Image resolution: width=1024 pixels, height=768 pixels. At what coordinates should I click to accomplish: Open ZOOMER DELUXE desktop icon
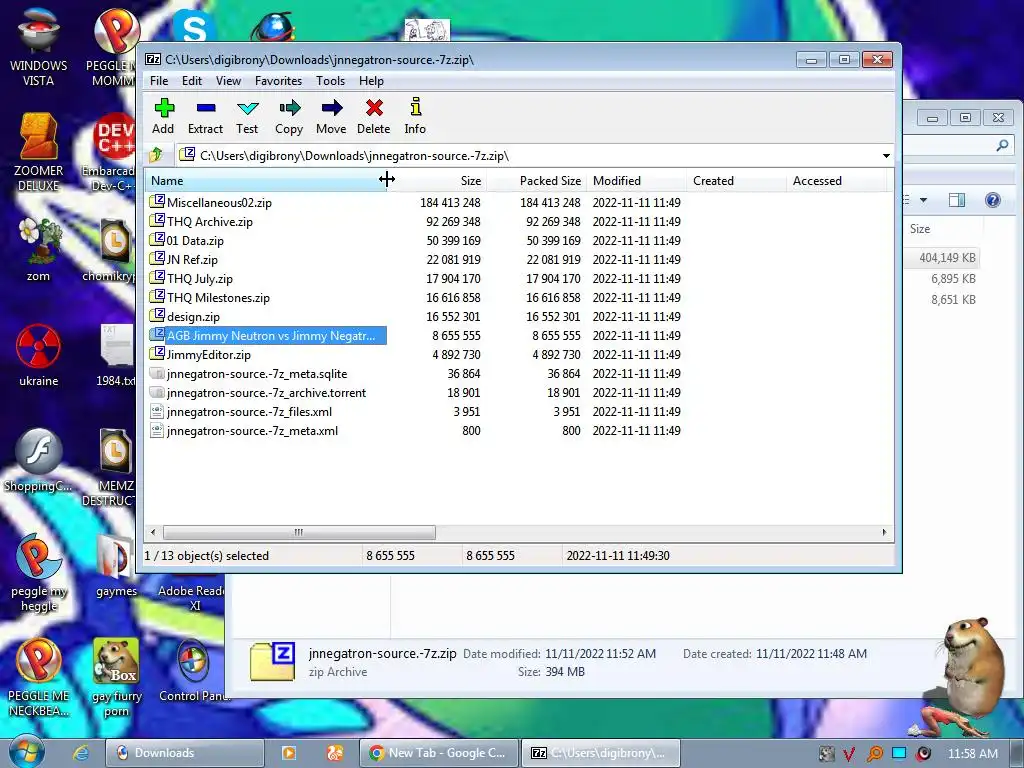tap(39, 152)
